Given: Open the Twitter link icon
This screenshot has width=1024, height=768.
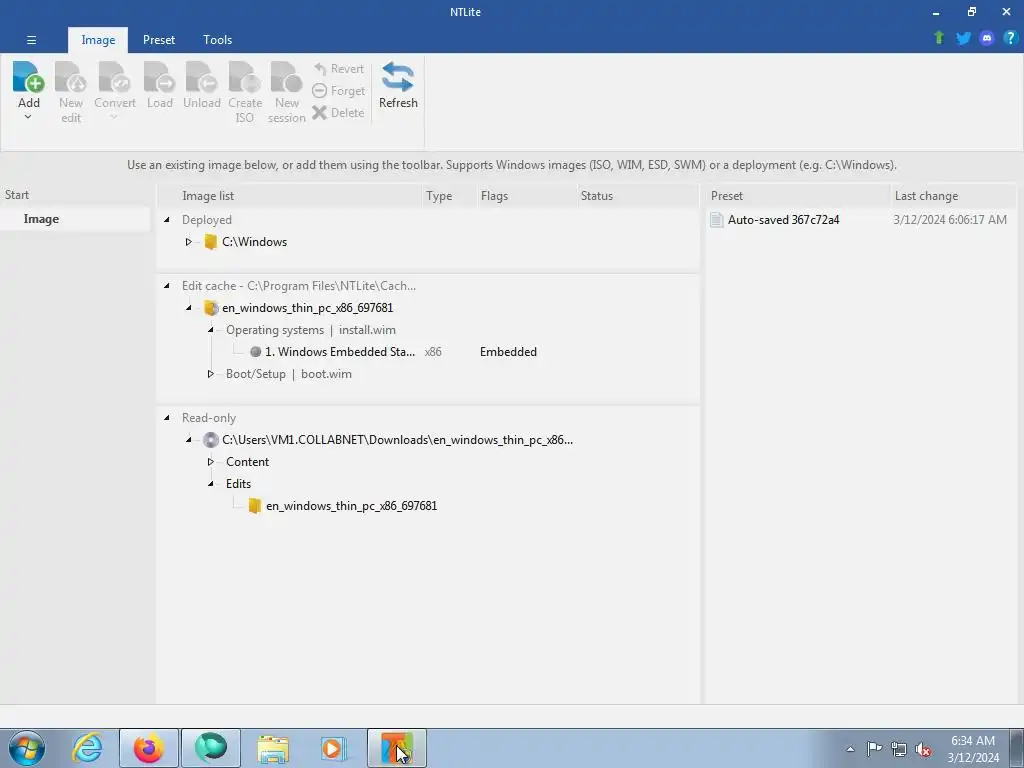Looking at the screenshot, I should pos(963,38).
